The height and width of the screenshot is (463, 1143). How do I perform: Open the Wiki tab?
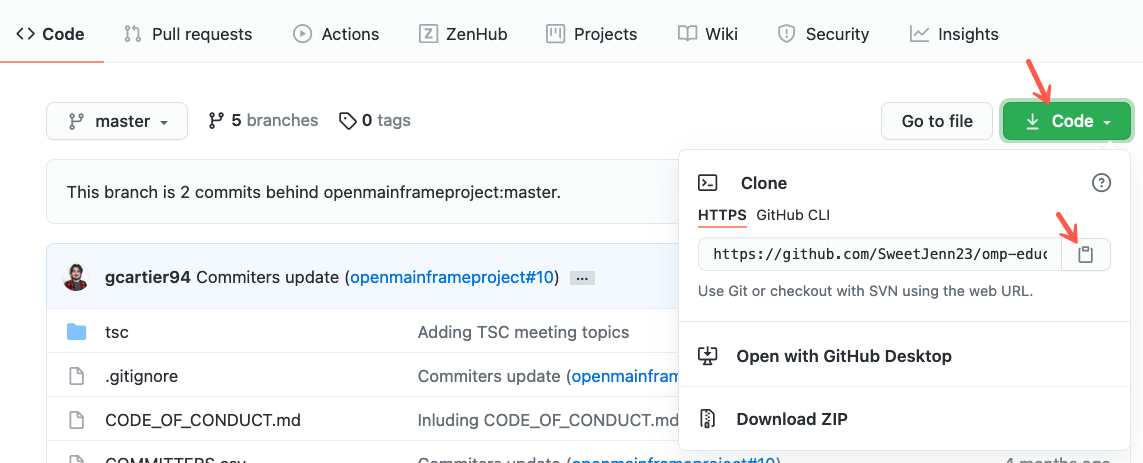pyautogui.click(x=708, y=34)
